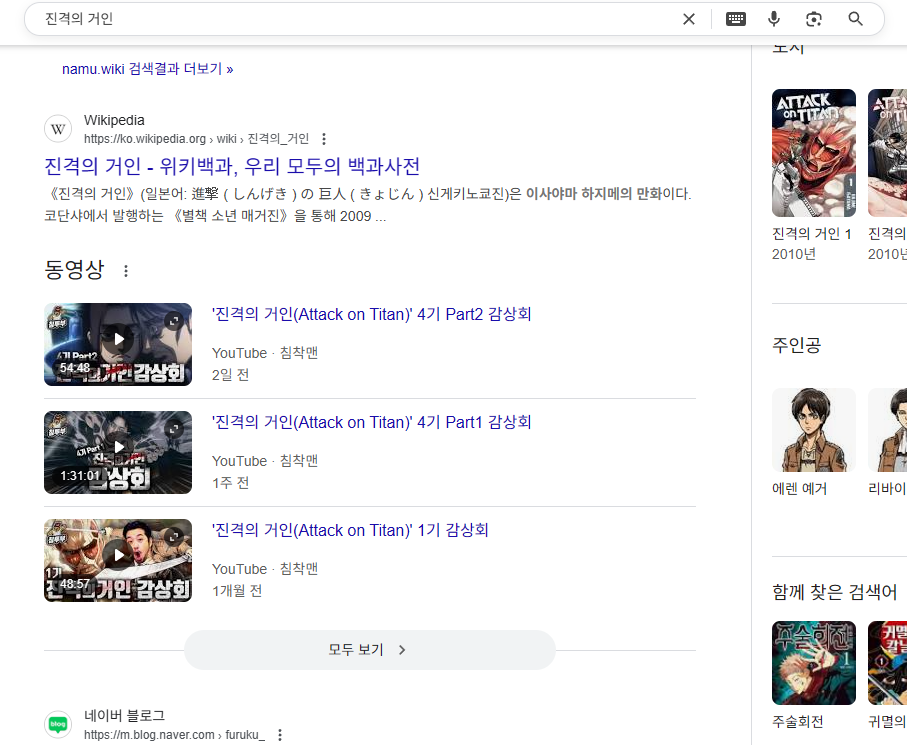This screenshot has width=907, height=745.
Task: Click the 네이버 블로그 green favicon
Action: pyautogui.click(x=58, y=724)
